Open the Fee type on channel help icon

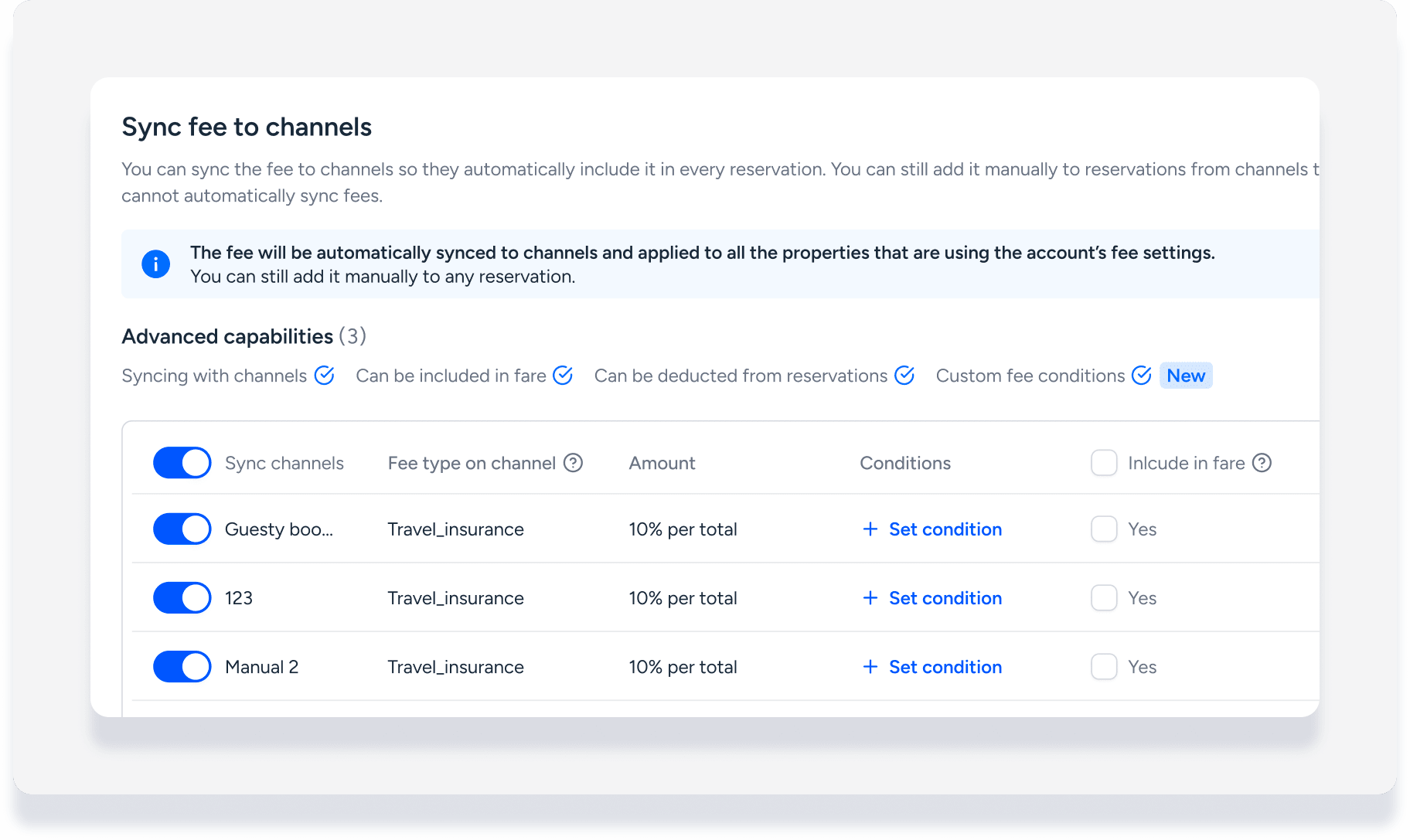click(x=573, y=463)
